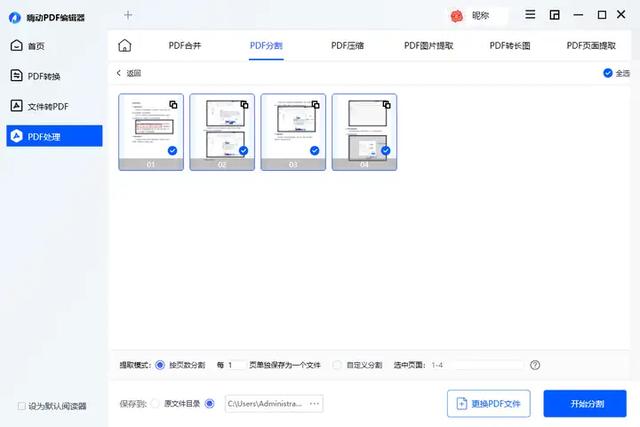Switch to the PDF页面提取 tab
The height and width of the screenshot is (427, 640).
(591, 45)
